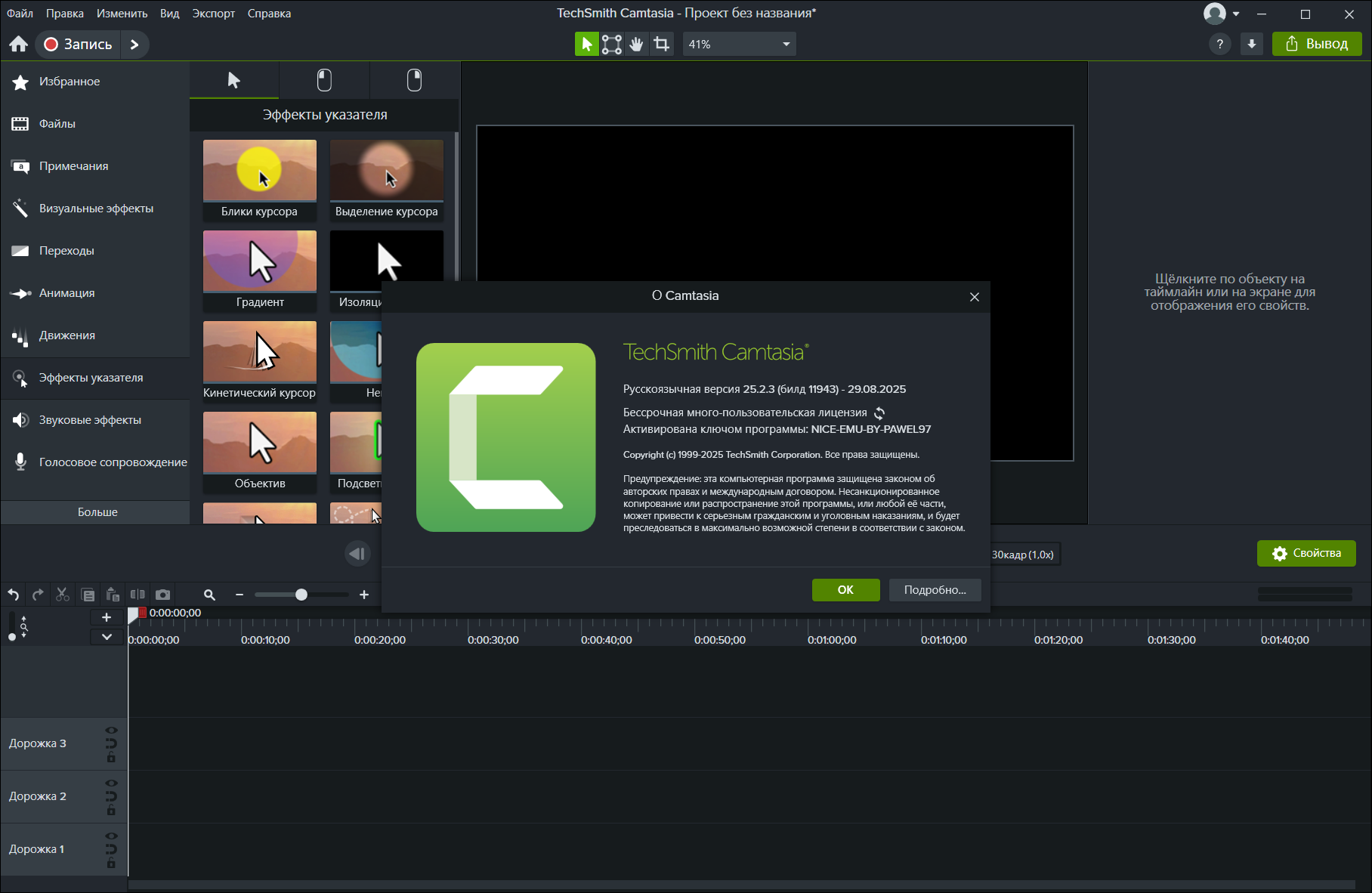
Task: Click the Split clip icon
Action: click(x=138, y=595)
